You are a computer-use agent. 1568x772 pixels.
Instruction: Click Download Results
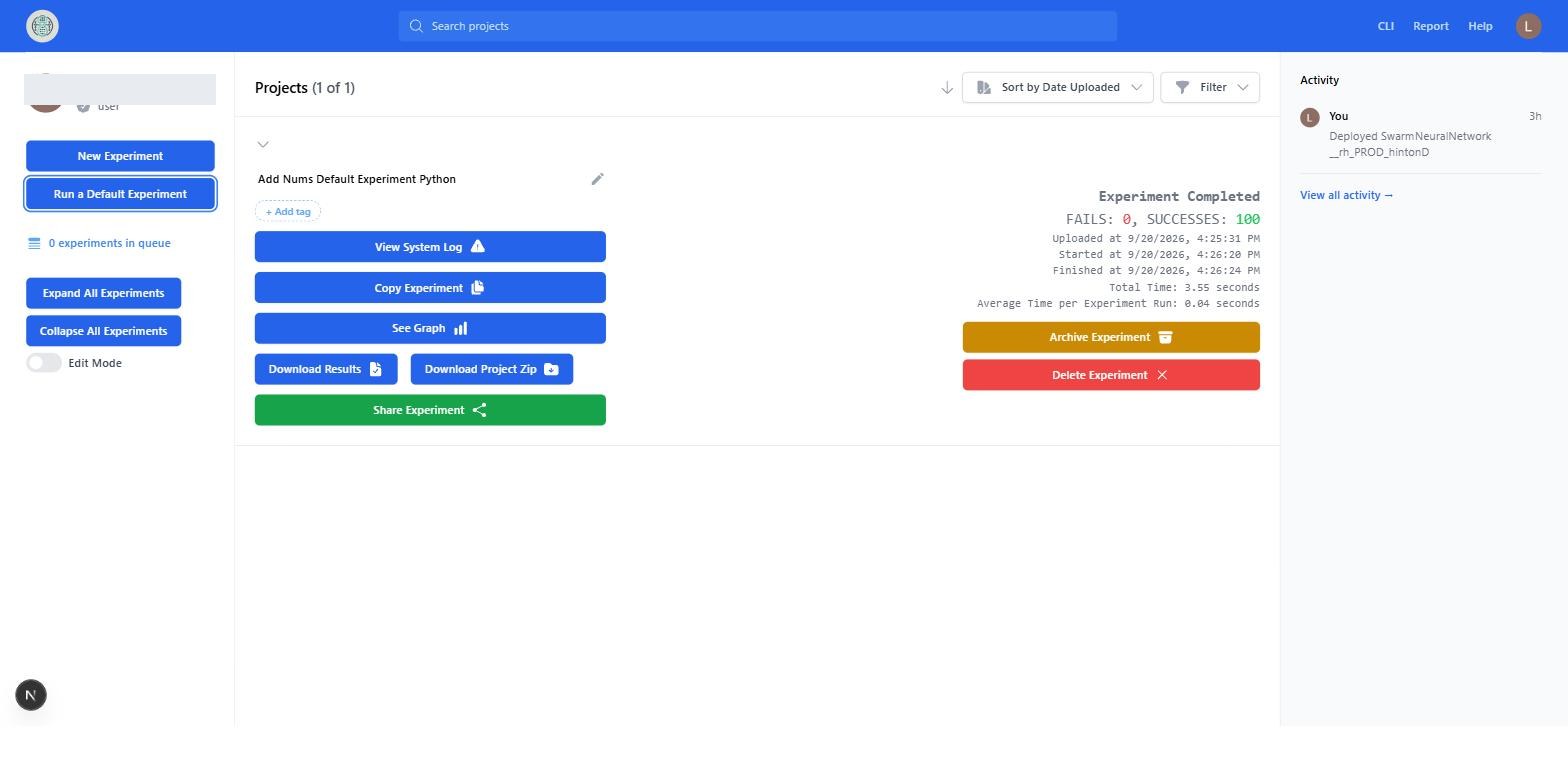click(x=326, y=369)
